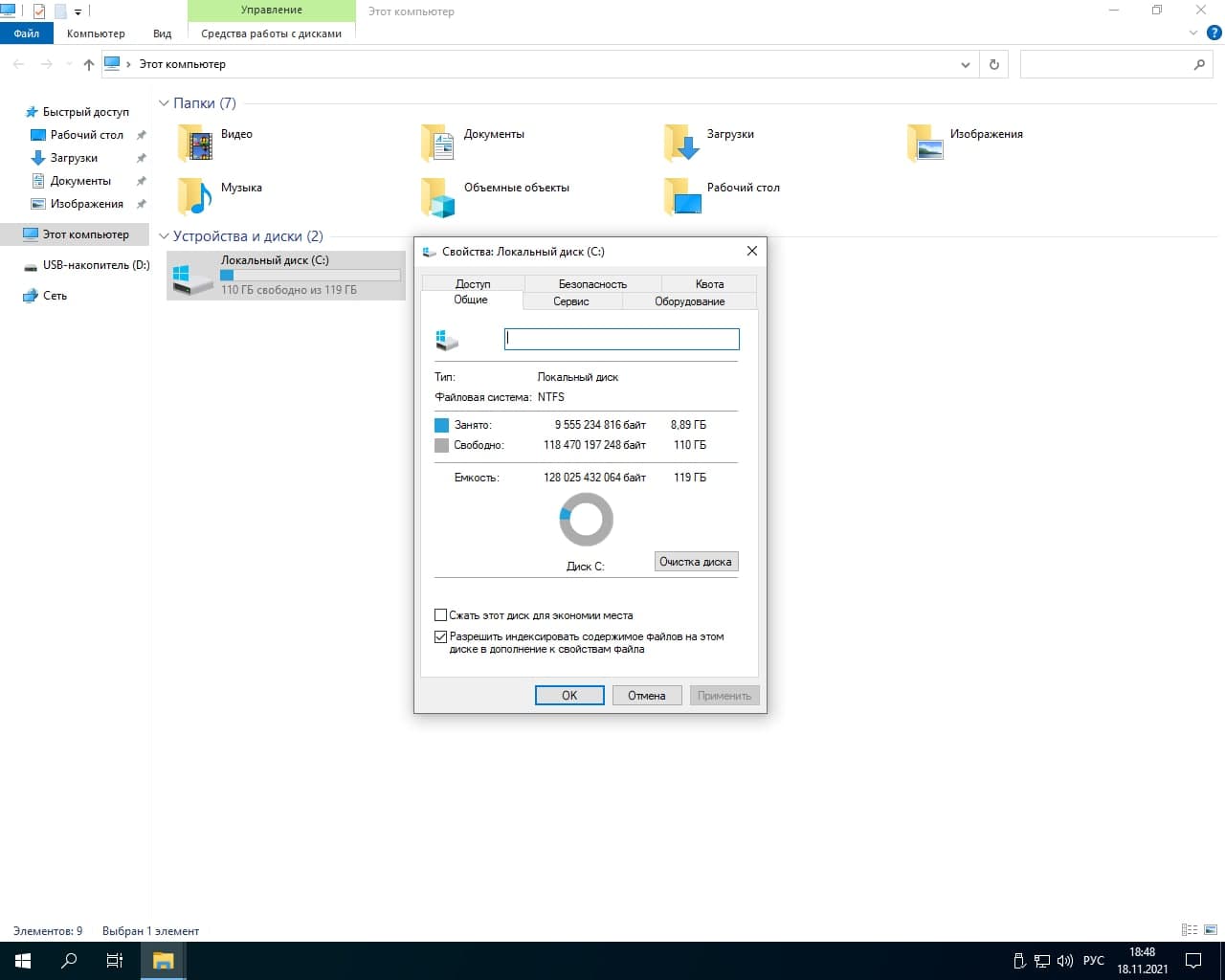Screen dimensions: 1225x980
Task: Open the Windows Start menu
Action: pos(23,961)
